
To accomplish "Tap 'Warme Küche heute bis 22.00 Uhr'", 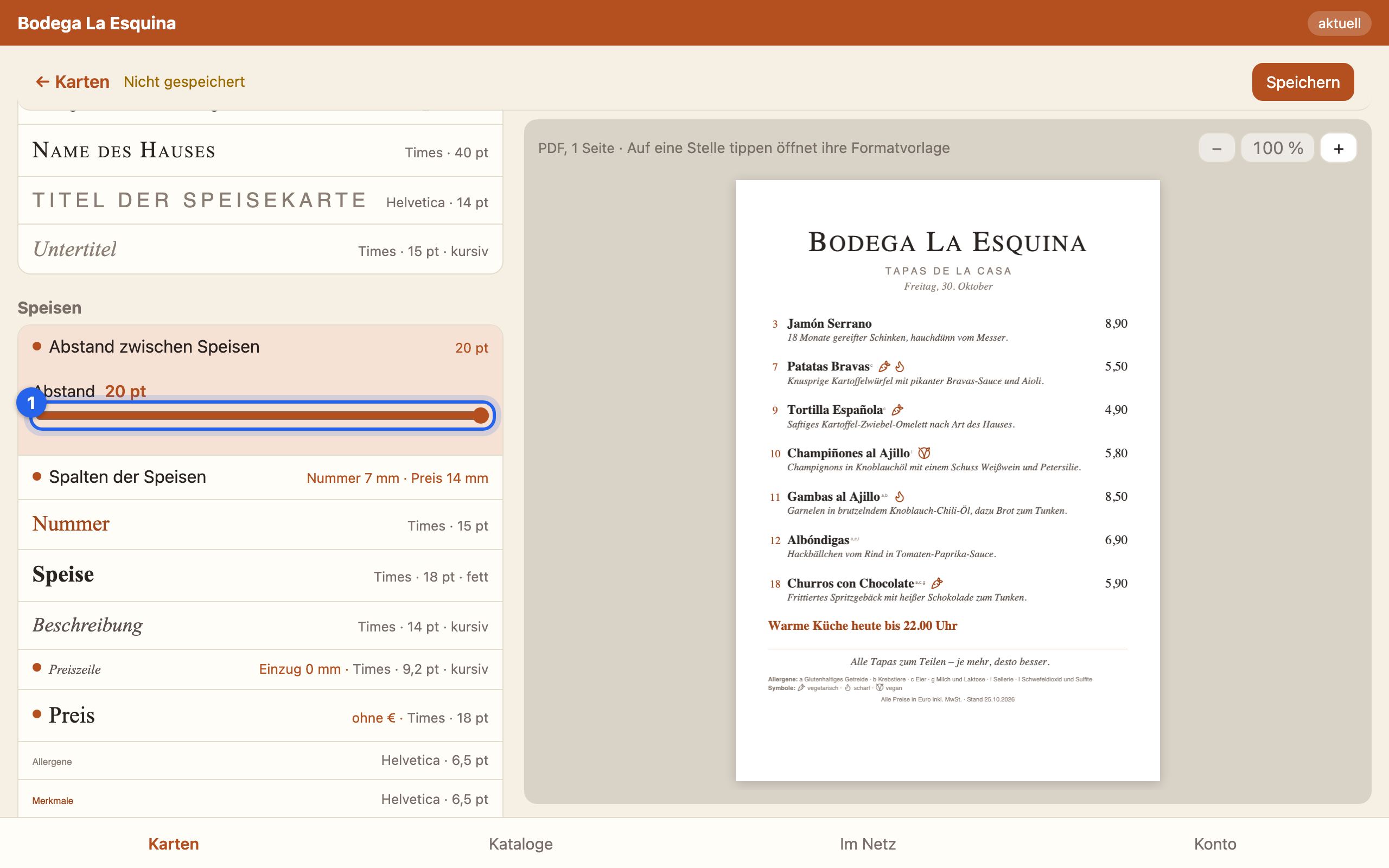I will point(862,626).
